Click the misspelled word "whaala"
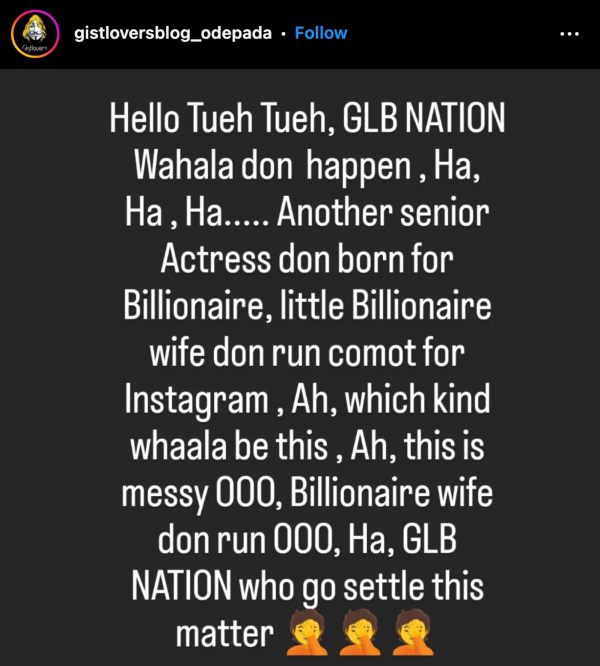 coord(178,446)
